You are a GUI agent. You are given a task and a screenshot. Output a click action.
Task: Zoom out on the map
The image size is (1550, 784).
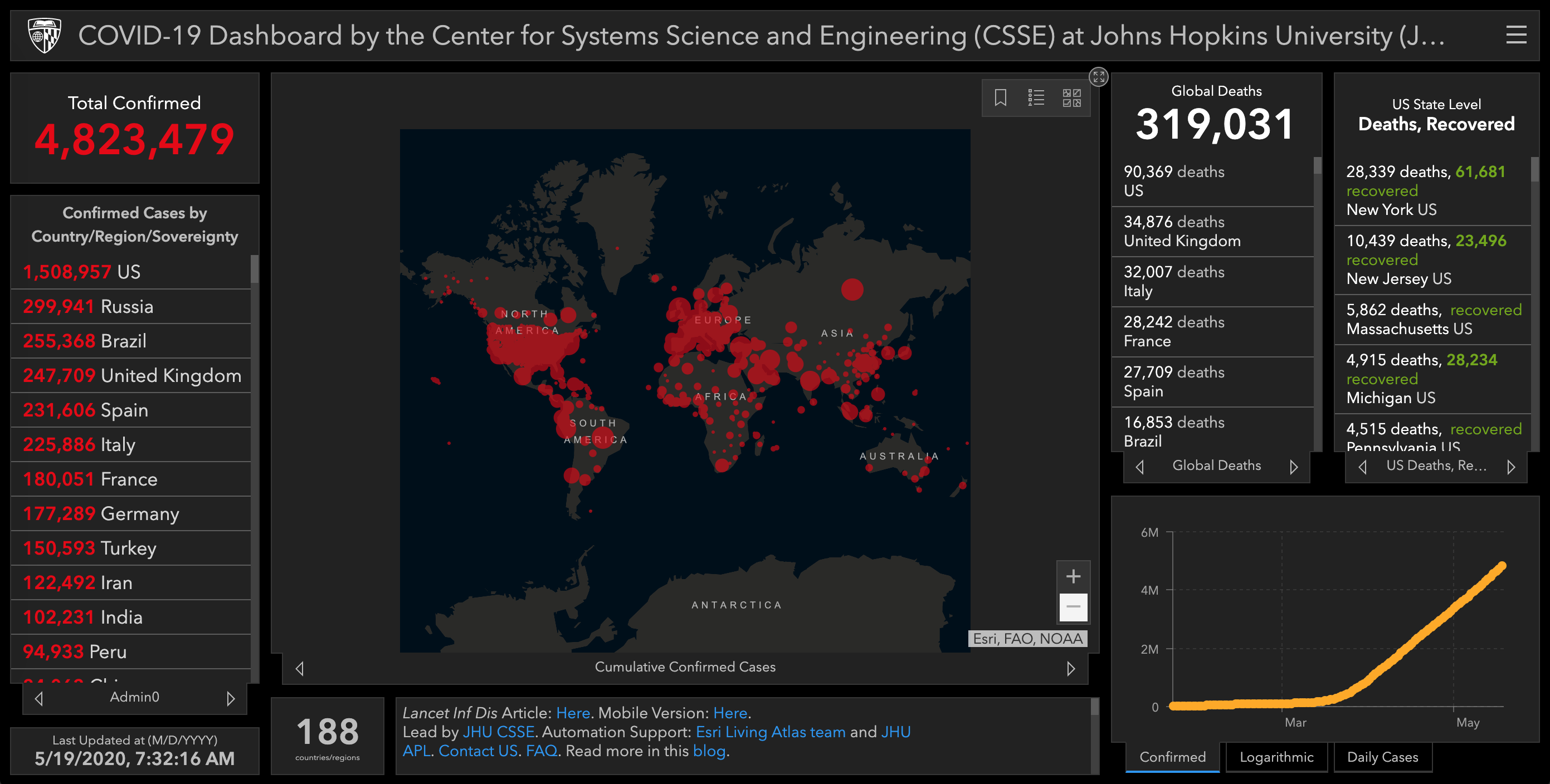pyautogui.click(x=1073, y=606)
